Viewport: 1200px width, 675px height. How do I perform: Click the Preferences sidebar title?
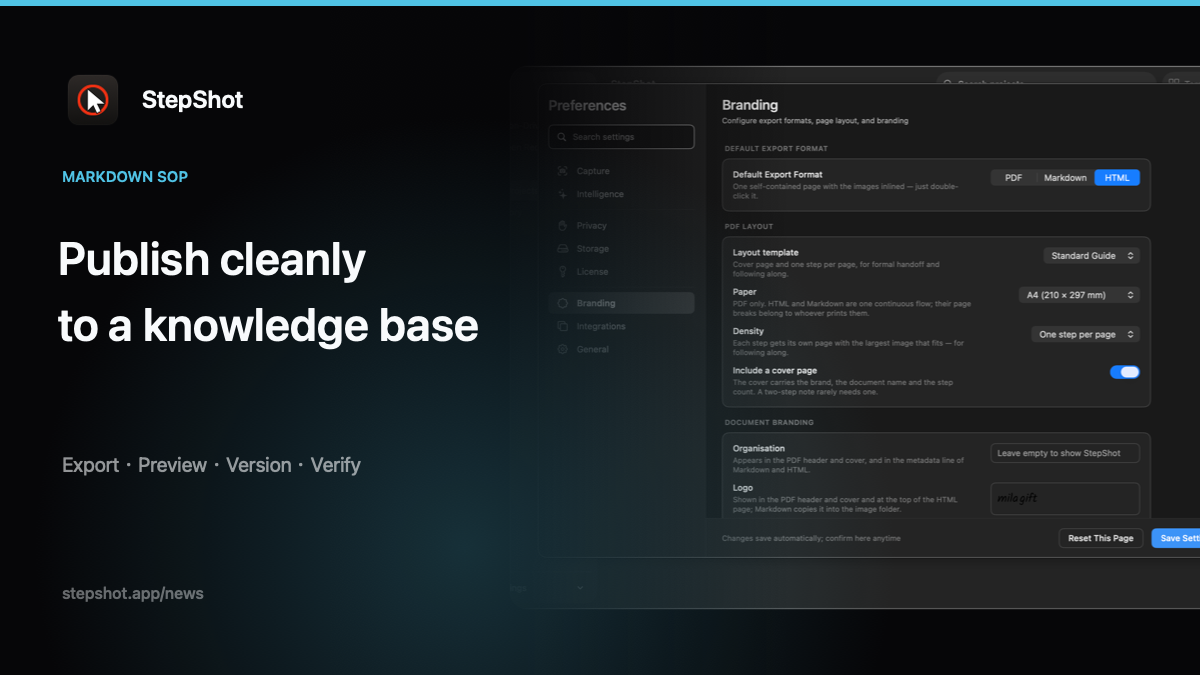pos(587,105)
